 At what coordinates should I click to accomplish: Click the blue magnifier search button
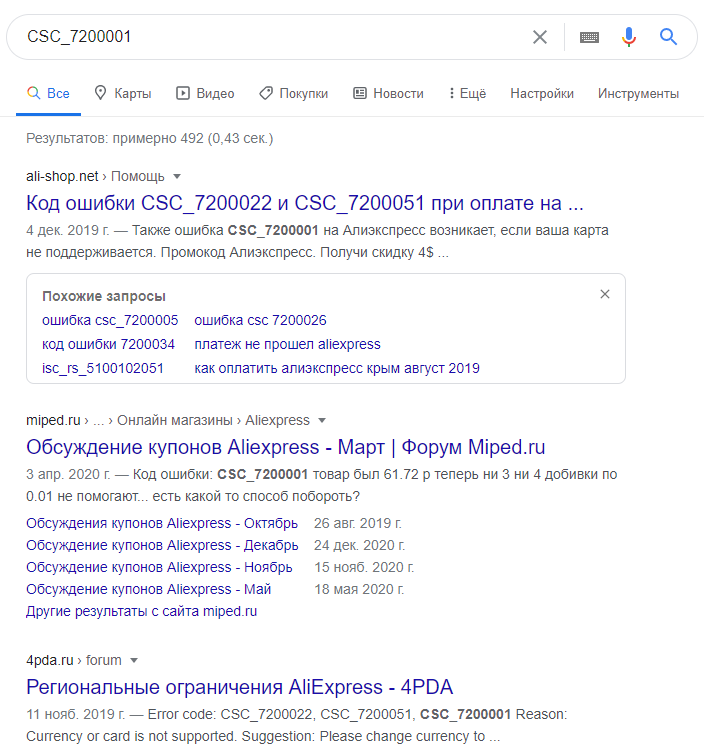click(x=668, y=37)
